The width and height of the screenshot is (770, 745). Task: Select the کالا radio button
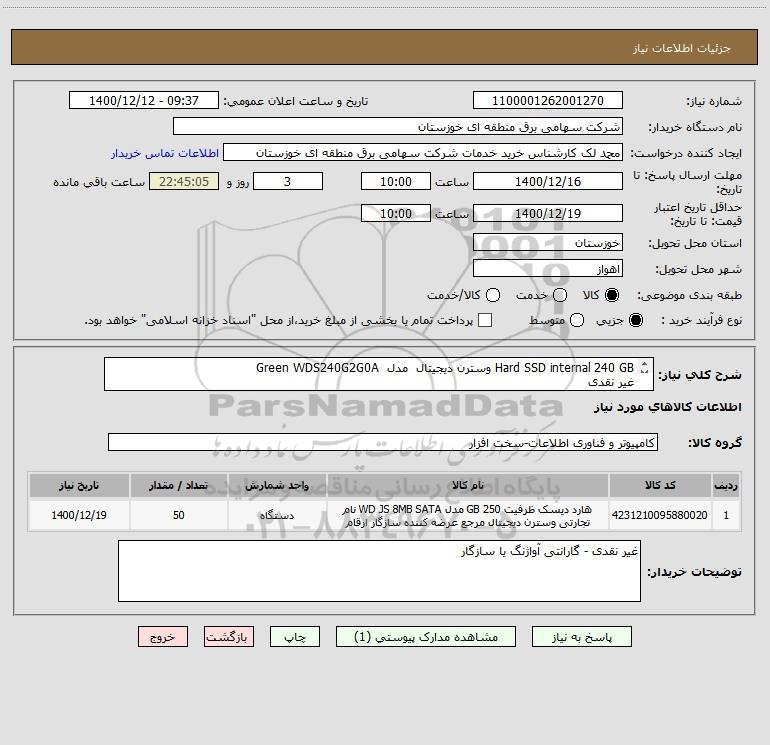click(612, 295)
